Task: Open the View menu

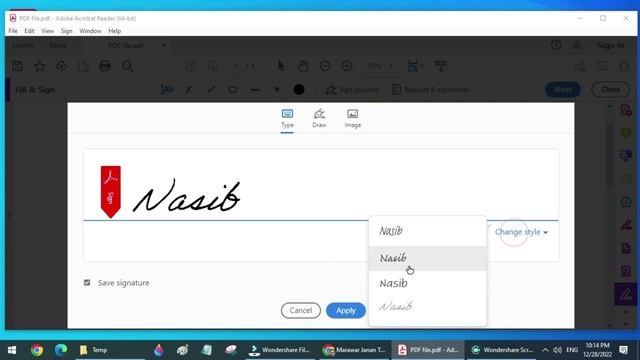Action: click(x=47, y=31)
